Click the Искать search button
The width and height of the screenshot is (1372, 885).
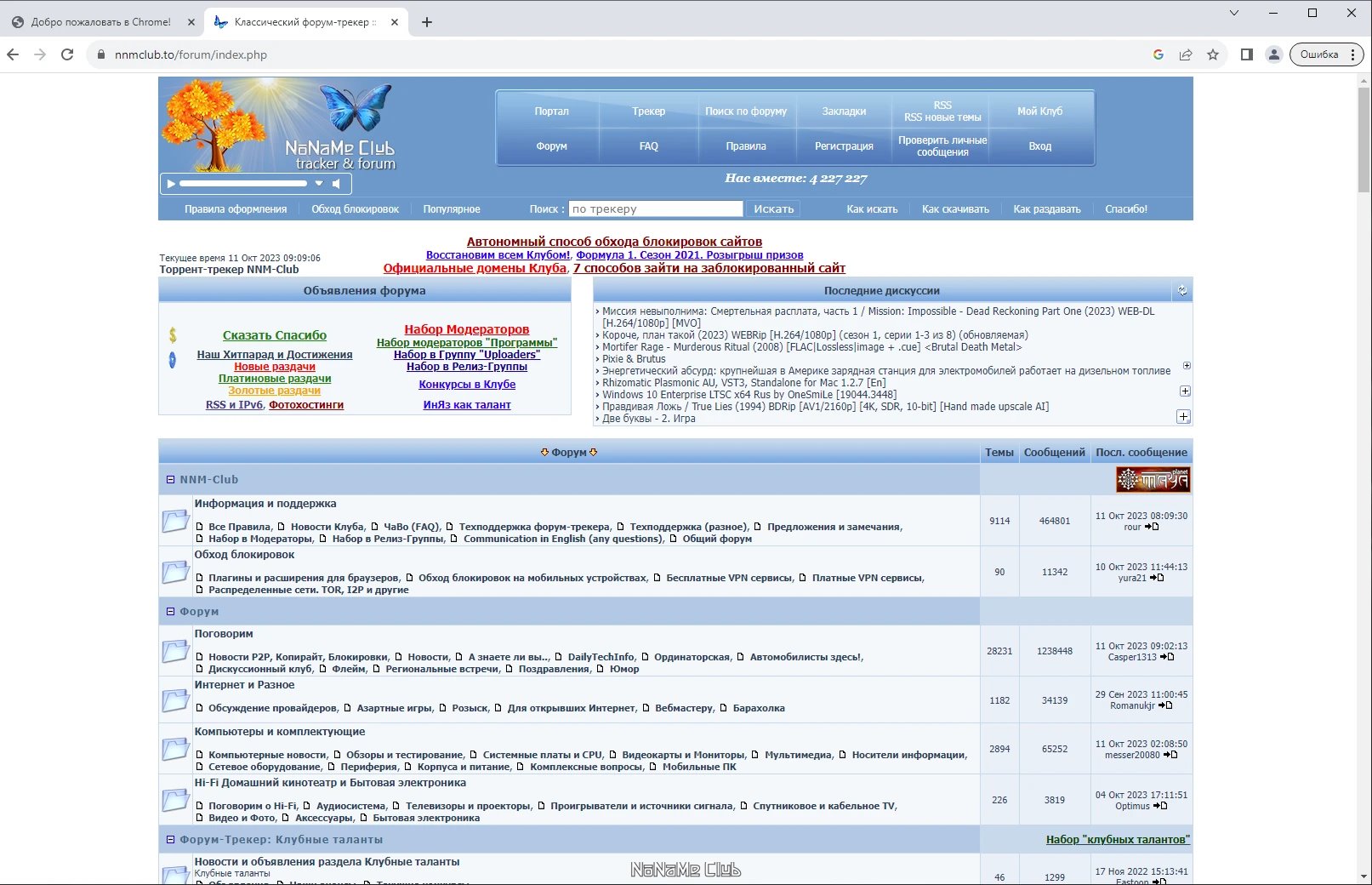click(x=773, y=209)
